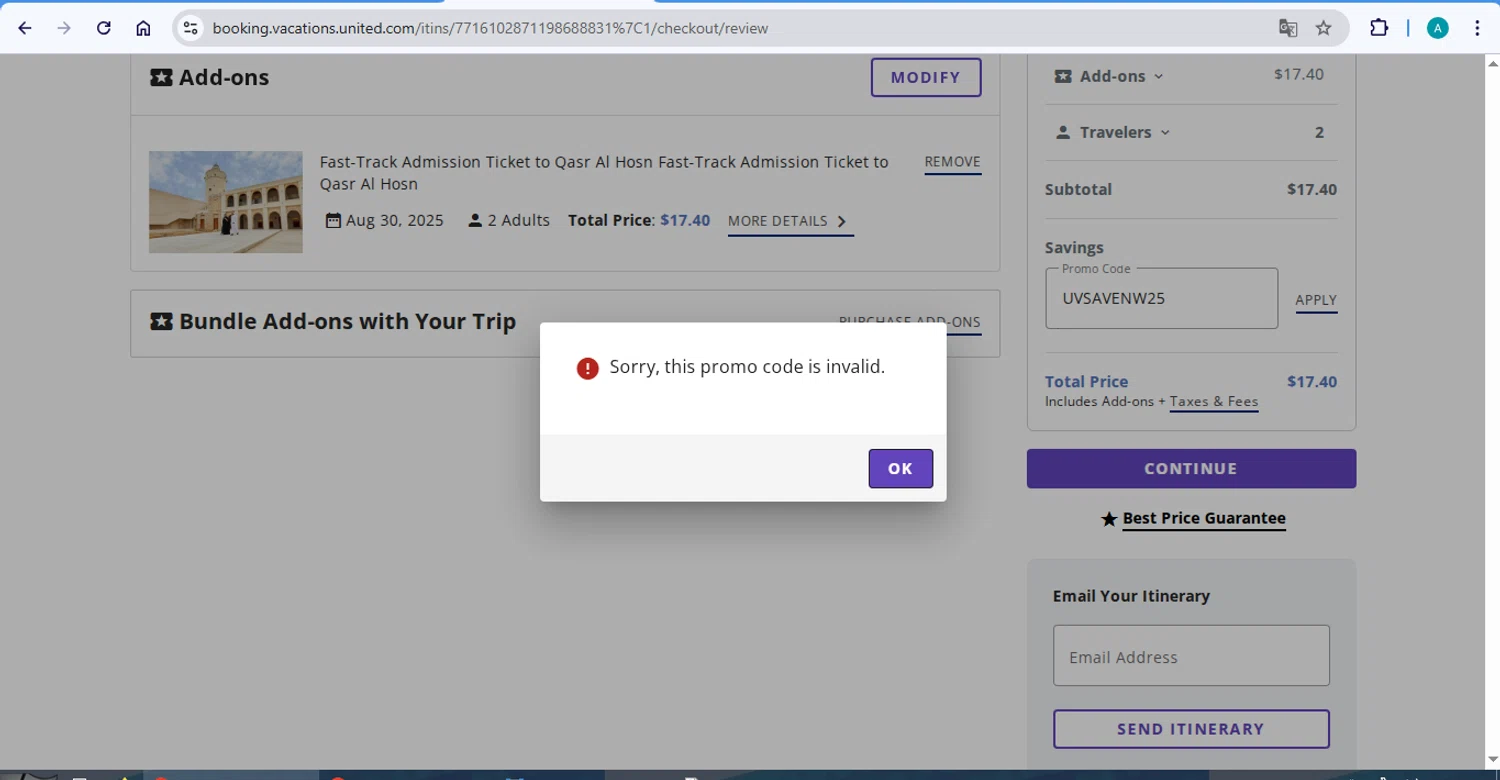Reload the checkout review page
The image size is (1500, 780).
pos(104,28)
